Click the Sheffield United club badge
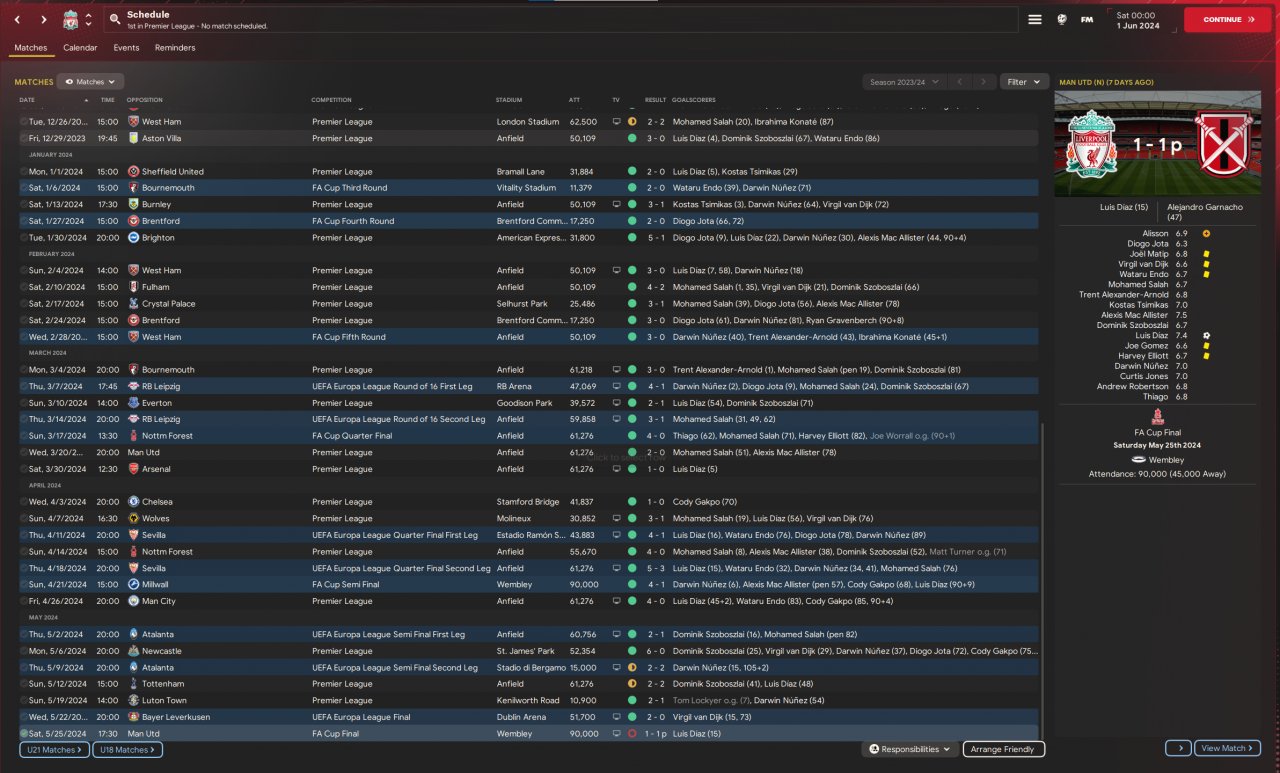The image size is (1280, 773). coord(134,172)
